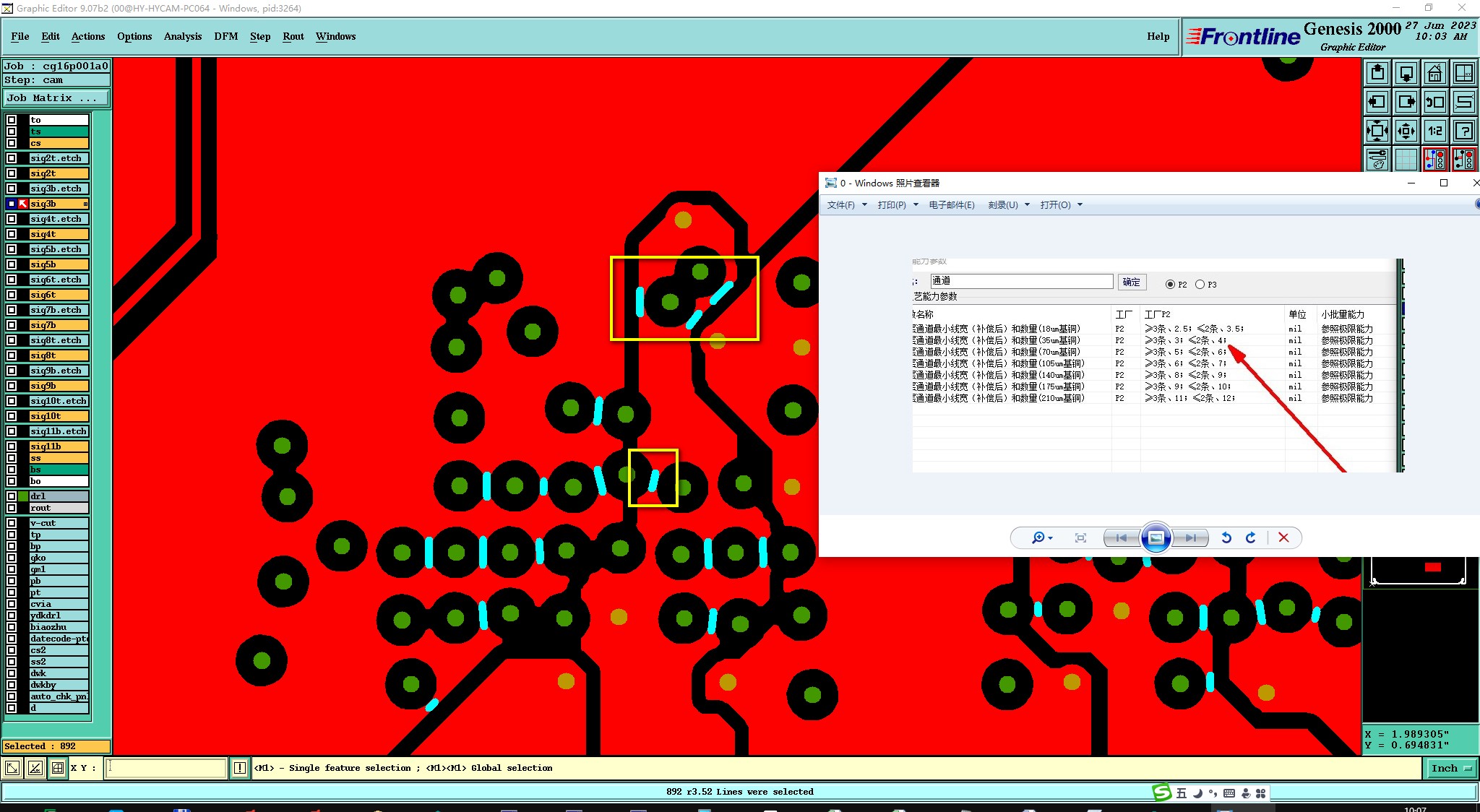Image resolution: width=1480 pixels, height=812 pixels.
Task: Open the DFM menu
Action: point(225,36)
